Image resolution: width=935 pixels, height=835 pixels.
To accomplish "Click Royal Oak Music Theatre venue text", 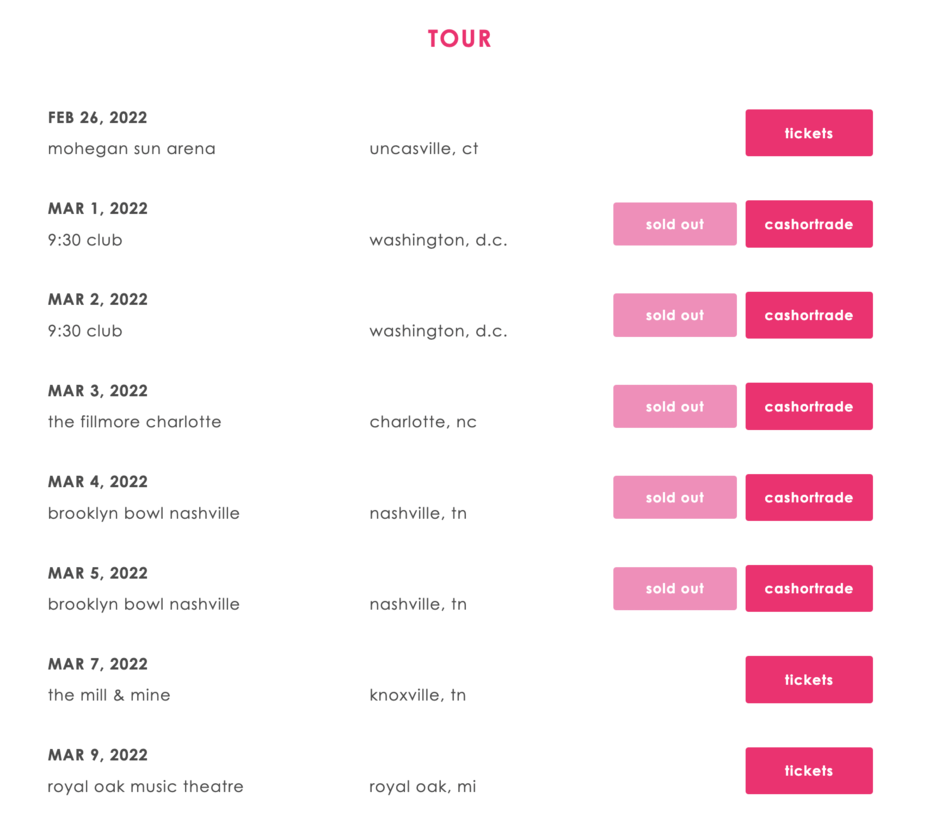I will pyautogui.click(x=145, y=787).
